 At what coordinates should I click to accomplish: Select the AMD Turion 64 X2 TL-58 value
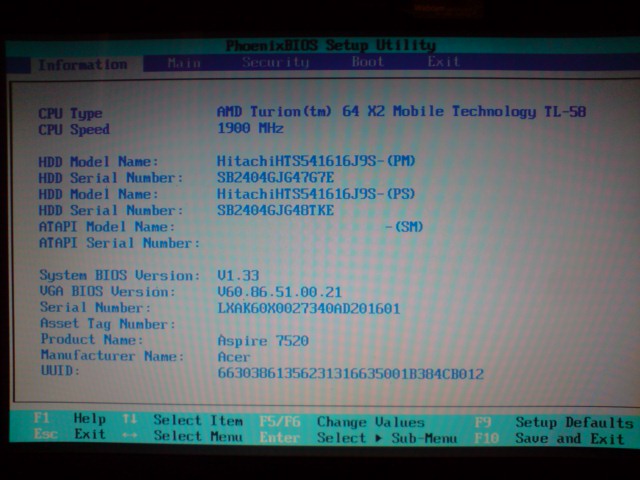point(402,111)
